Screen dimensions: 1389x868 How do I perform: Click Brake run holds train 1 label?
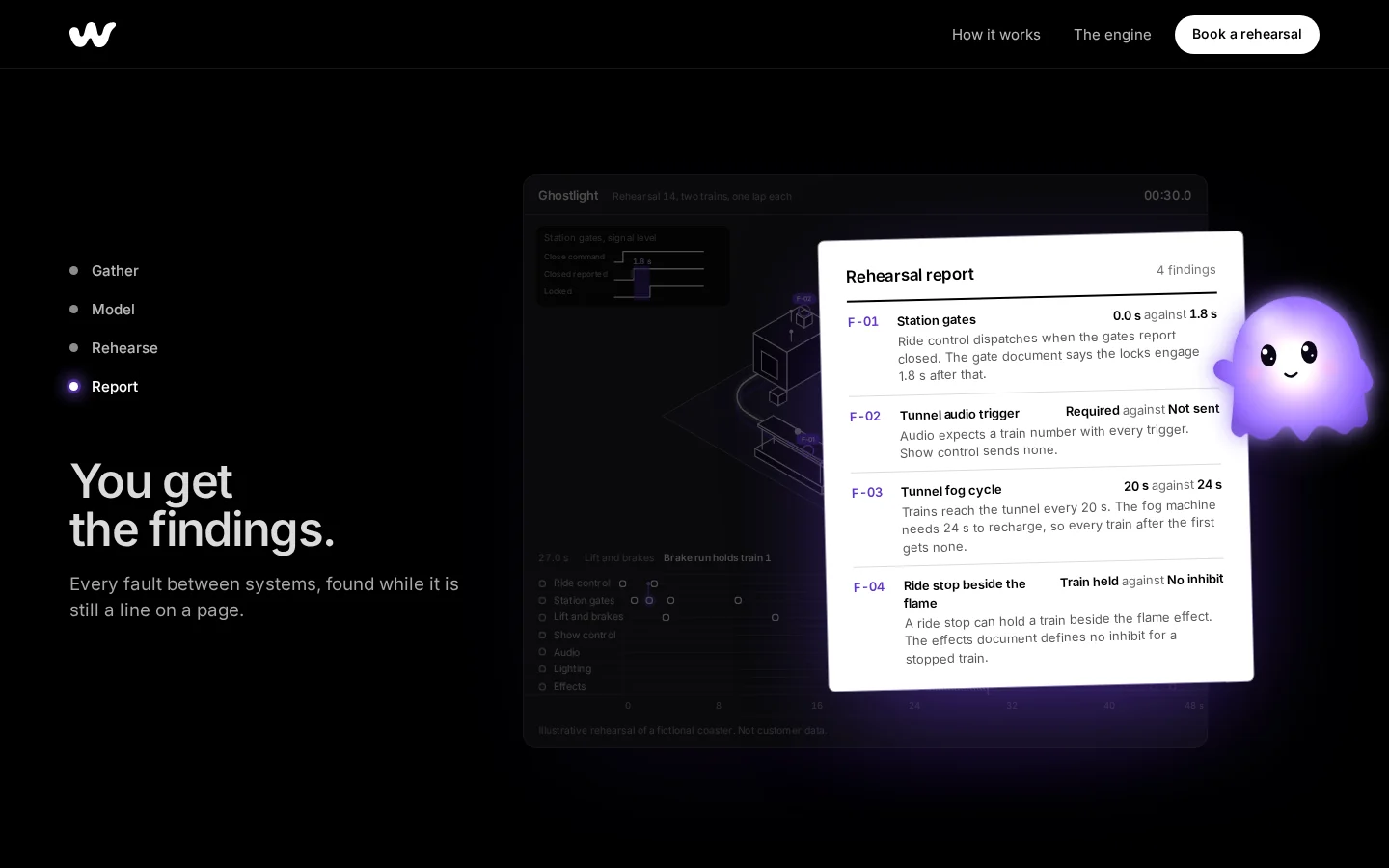(717, 558)
